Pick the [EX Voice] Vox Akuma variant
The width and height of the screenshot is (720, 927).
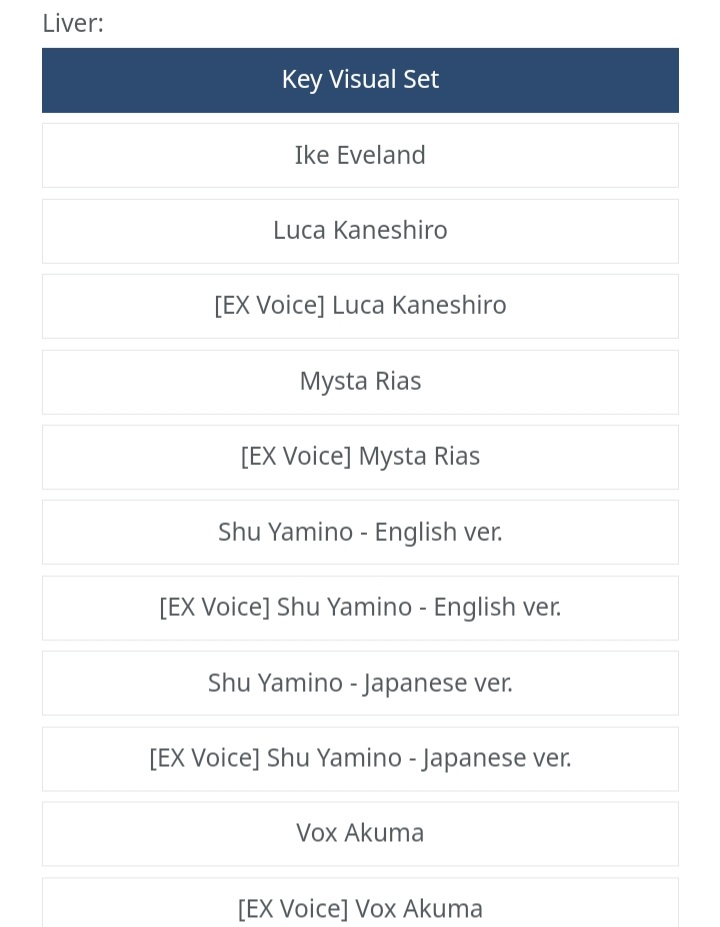pyautogui.click(x=360, y=907)
